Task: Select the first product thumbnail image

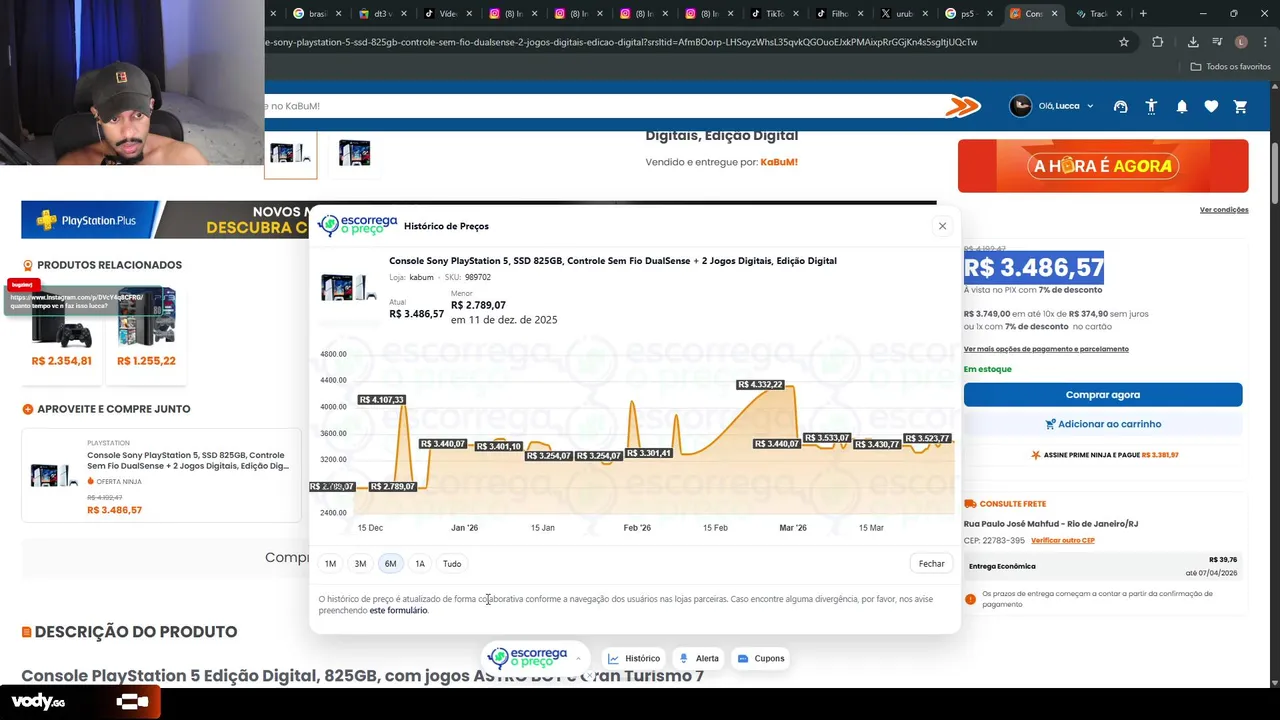Action: point(290,153)
